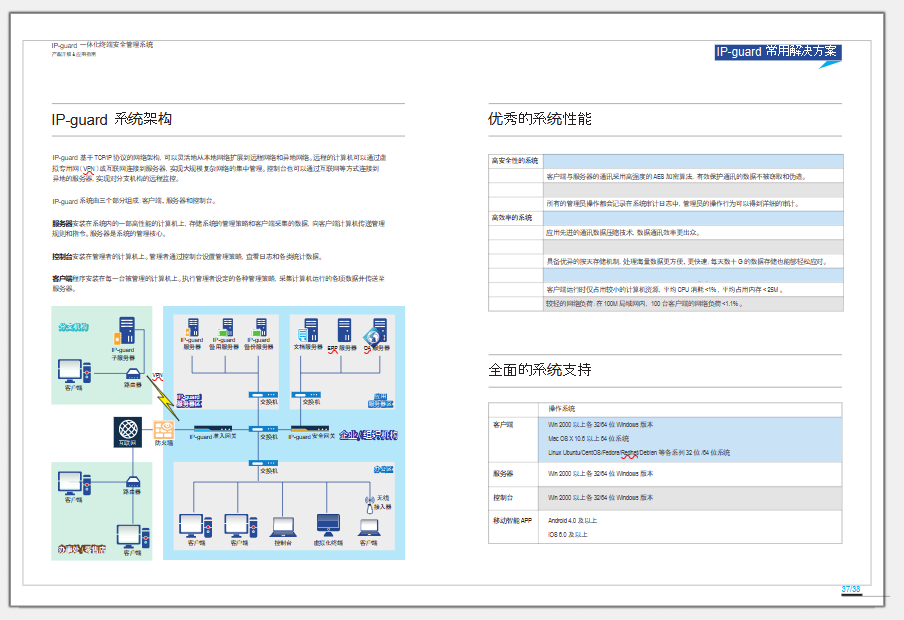This screenshot has height=620, width=904.
Task: Click the 无线接入器 antenna icon
Action: [x=370, y=505]
